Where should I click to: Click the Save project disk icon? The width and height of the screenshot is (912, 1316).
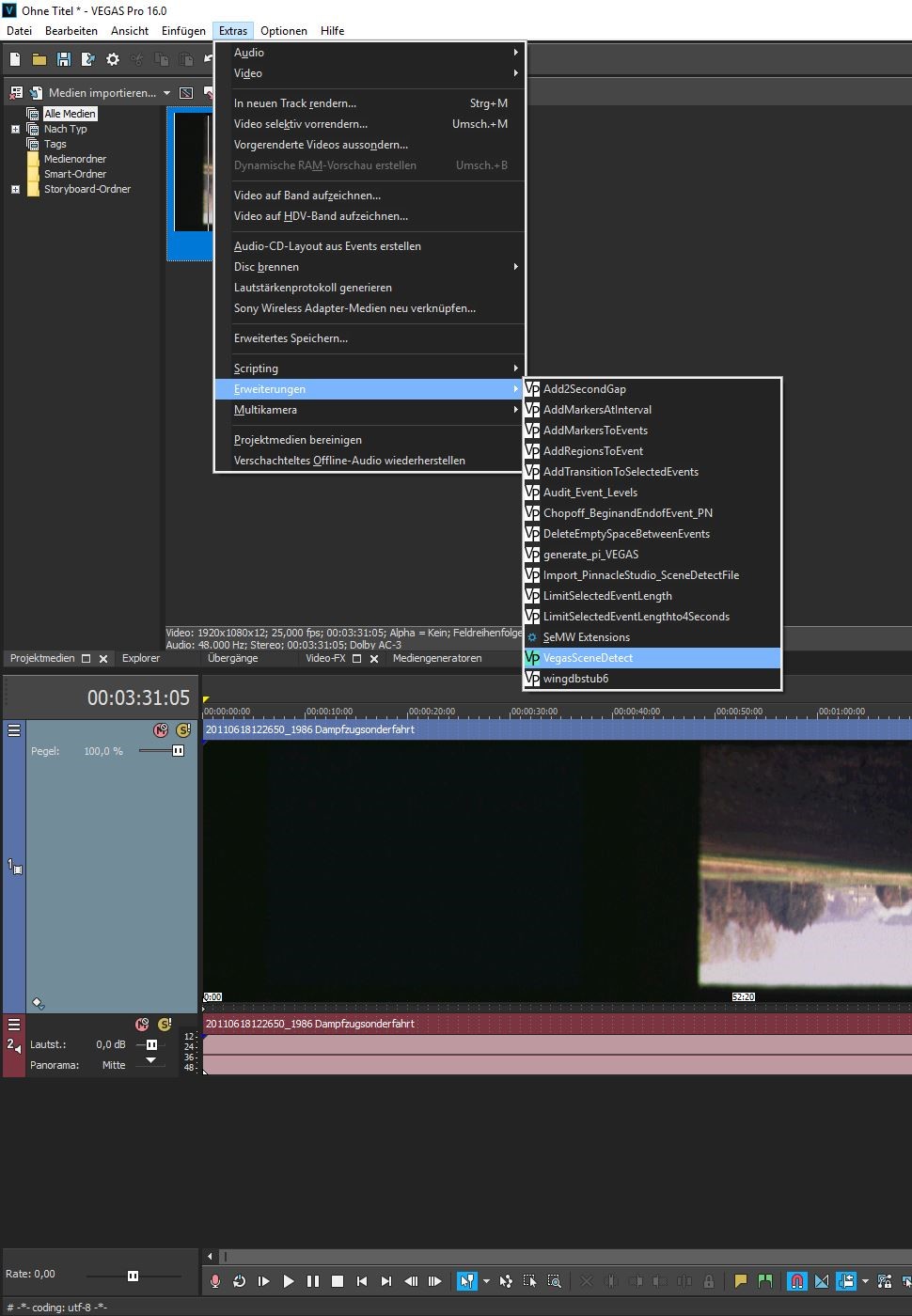point(64,59)
